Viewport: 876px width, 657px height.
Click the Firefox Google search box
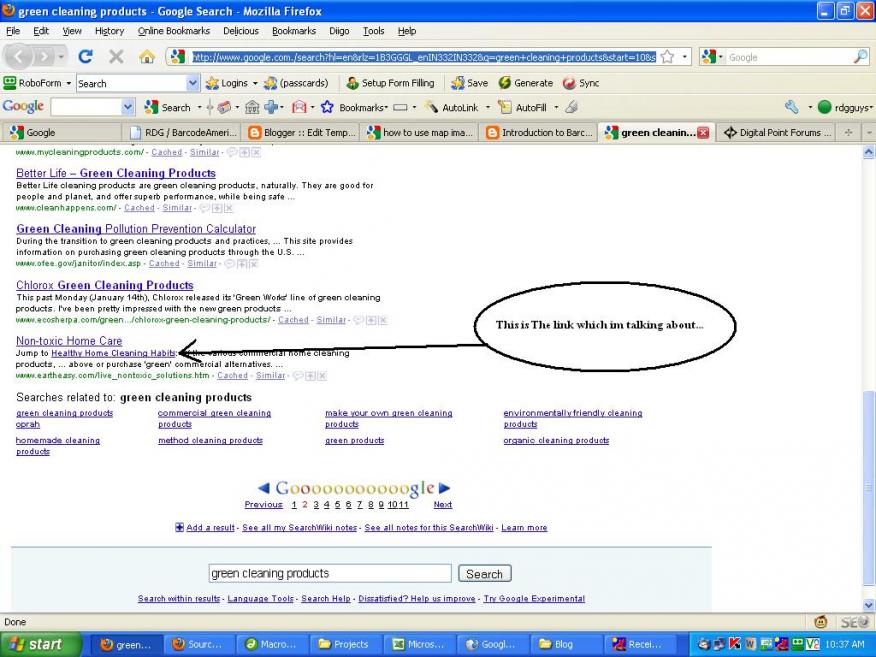[790, 57]
